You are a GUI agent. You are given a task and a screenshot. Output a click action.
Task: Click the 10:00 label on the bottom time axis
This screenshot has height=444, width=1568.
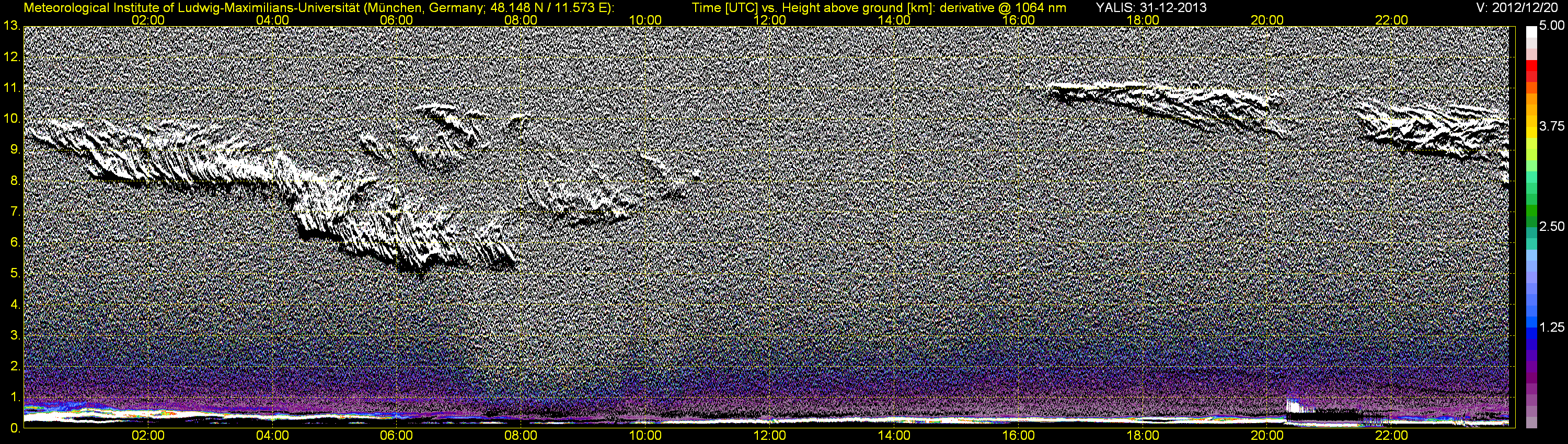click(645, 436)
